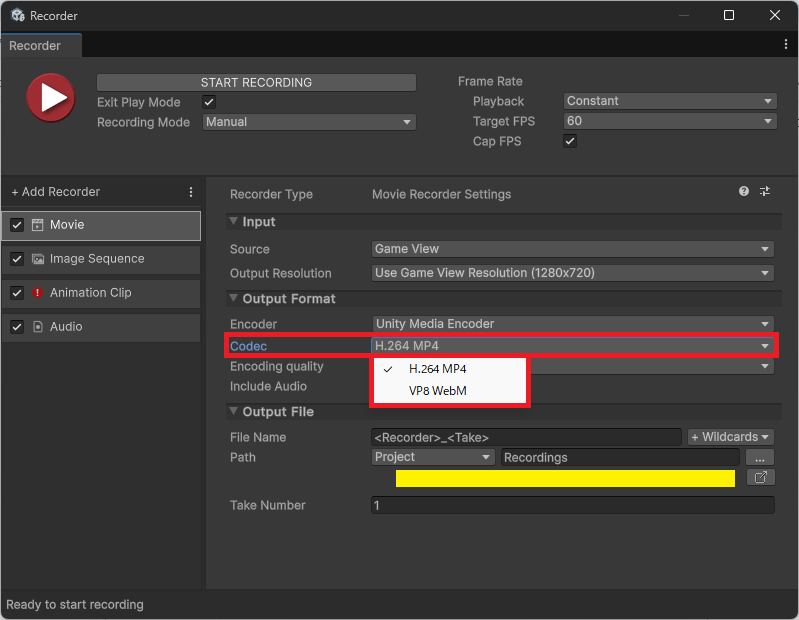Click the + Add Recorder button

(56, 192)
